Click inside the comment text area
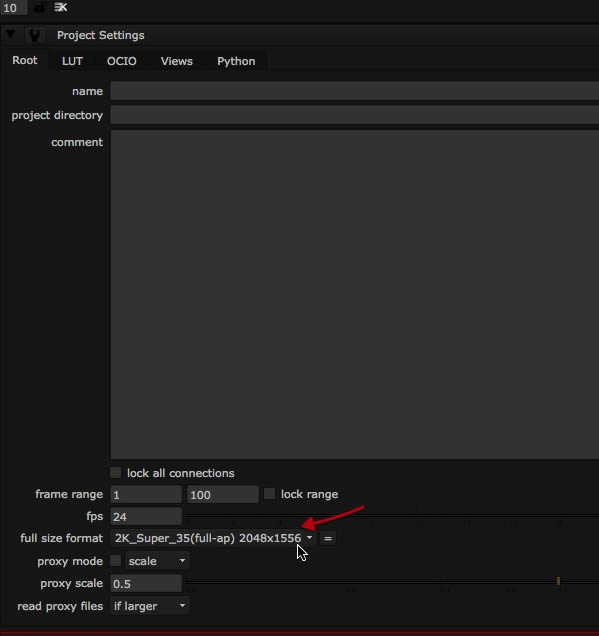The height and width of the screenshot is (636, 599). (354, 295)
